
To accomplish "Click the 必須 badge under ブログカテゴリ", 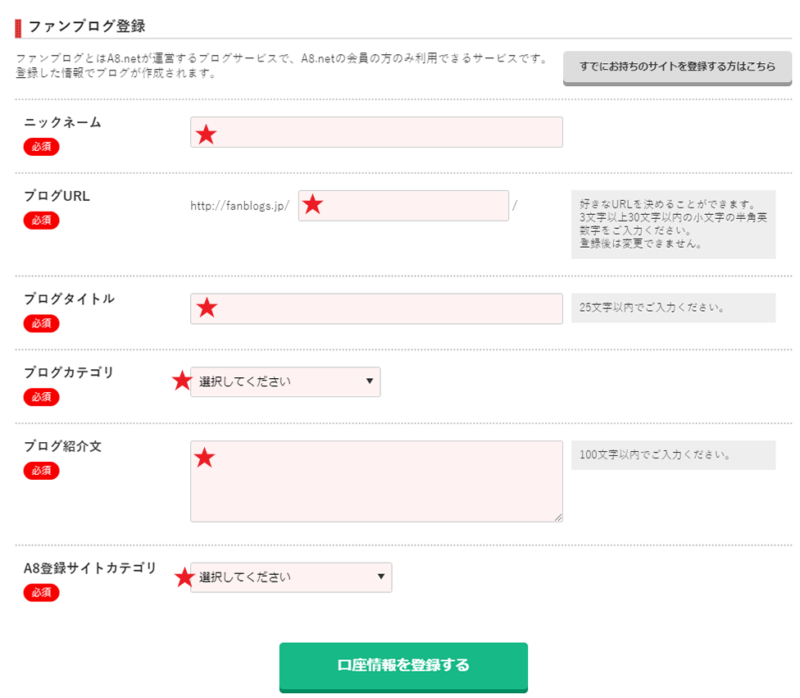I will 41,397.
